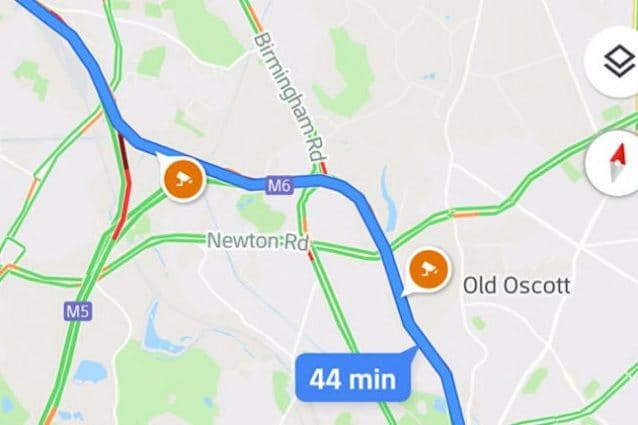Tap the M6 motorway shield
The image size is (638, 425).
tap(280, 186)
